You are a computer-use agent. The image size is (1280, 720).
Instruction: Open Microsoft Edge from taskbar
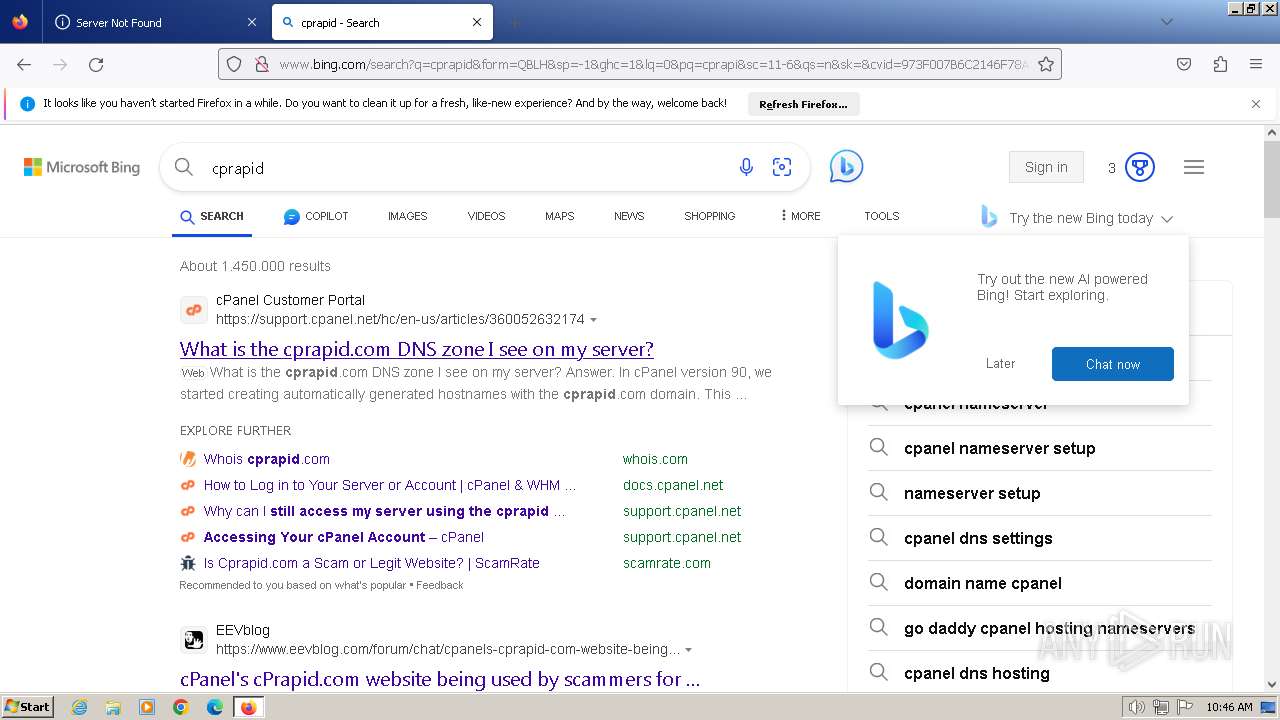(215, 707)
